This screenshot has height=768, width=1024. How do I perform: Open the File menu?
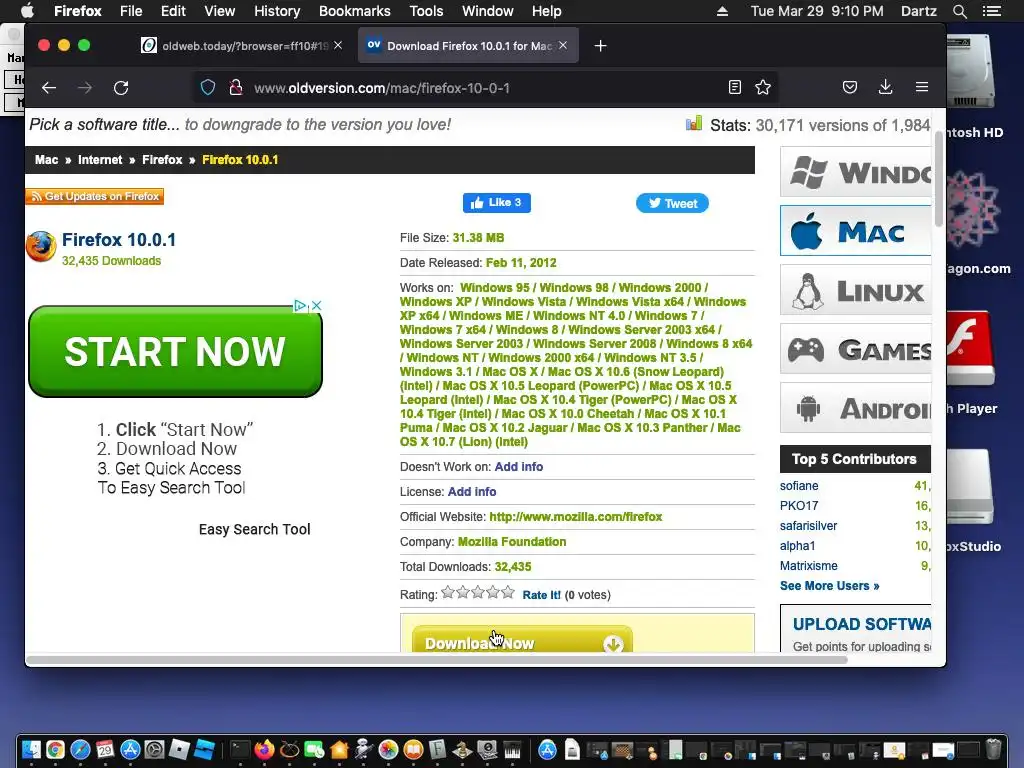pyautogui.click(x=131, y=11)
